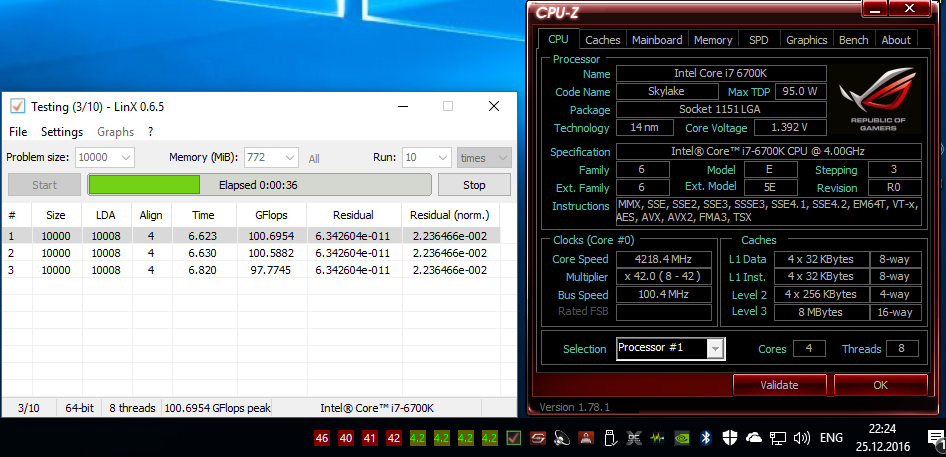
Task: Click the Stop button in LinX
Action: click(x=474, y=185)
